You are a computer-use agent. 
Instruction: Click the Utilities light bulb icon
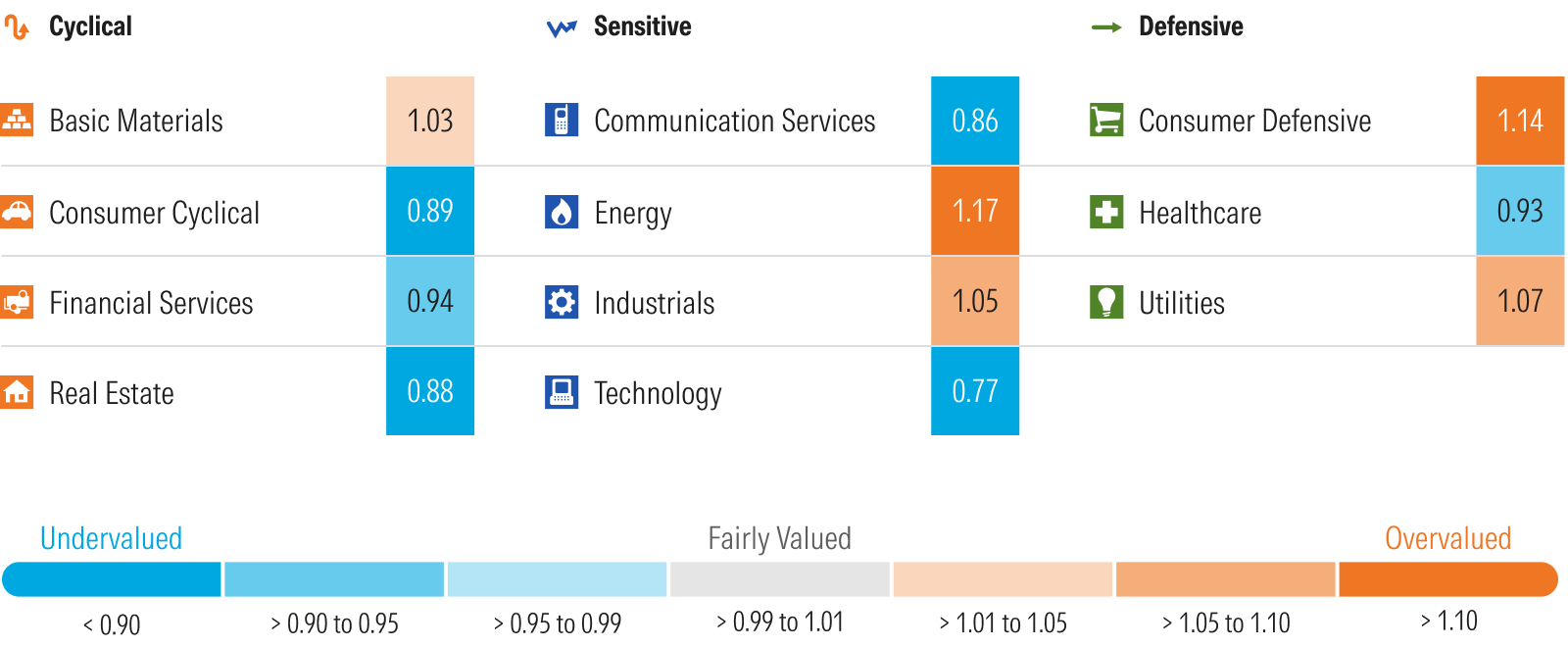[x=1106, y=302]
